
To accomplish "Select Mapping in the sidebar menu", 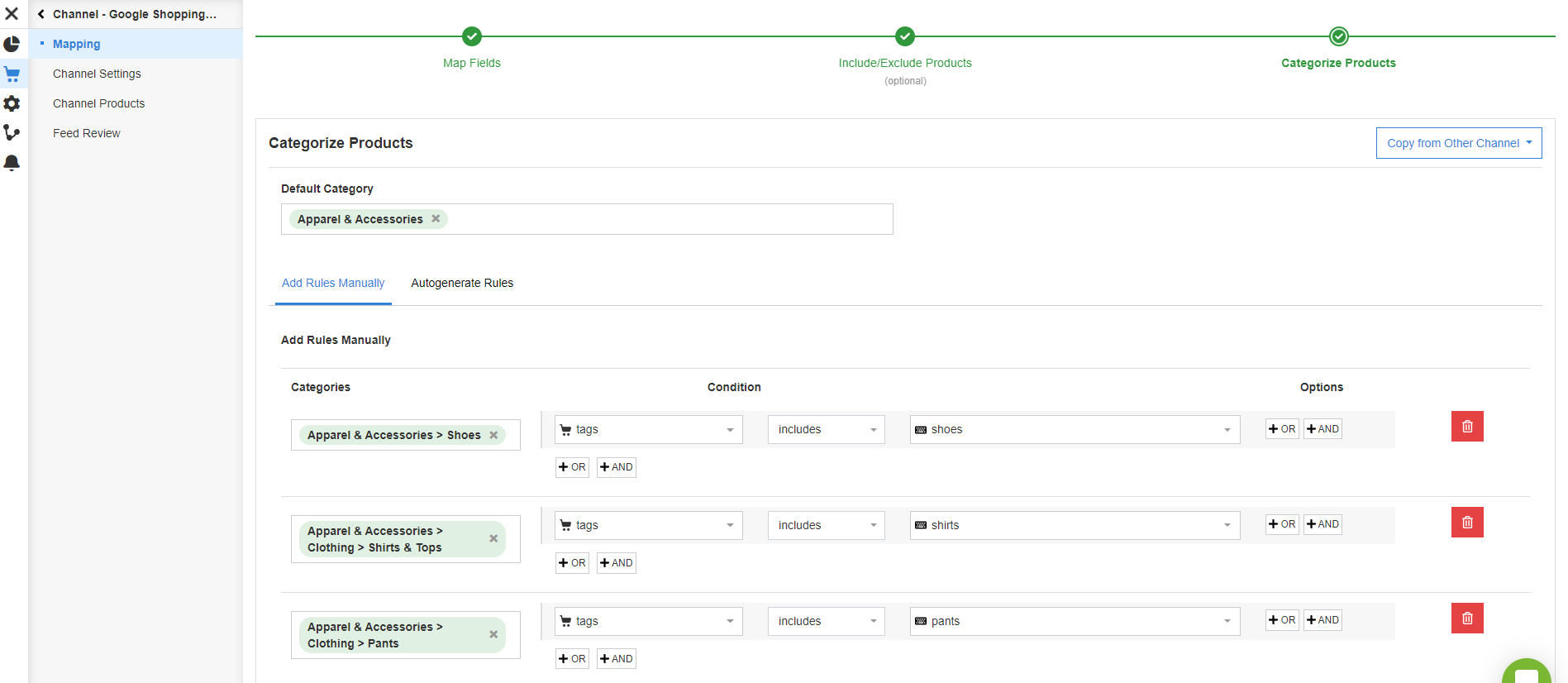I will tap(77, 44).
